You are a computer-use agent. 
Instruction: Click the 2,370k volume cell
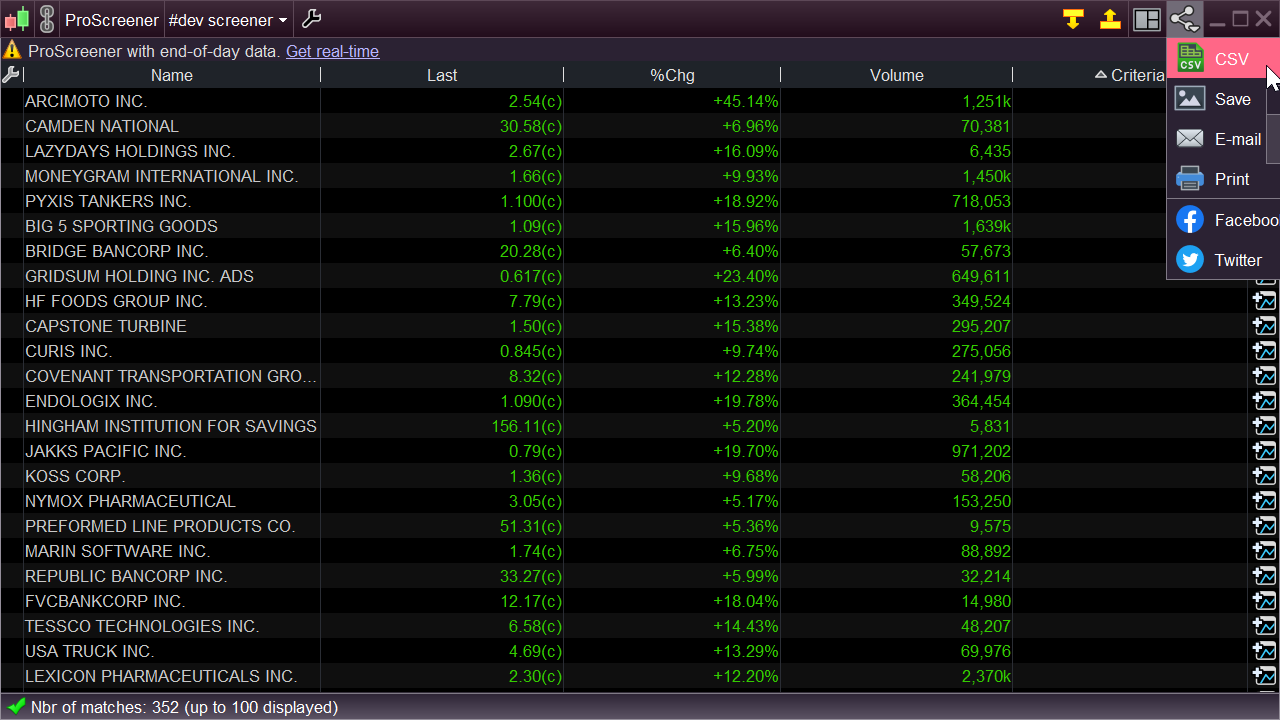[986, 676]
